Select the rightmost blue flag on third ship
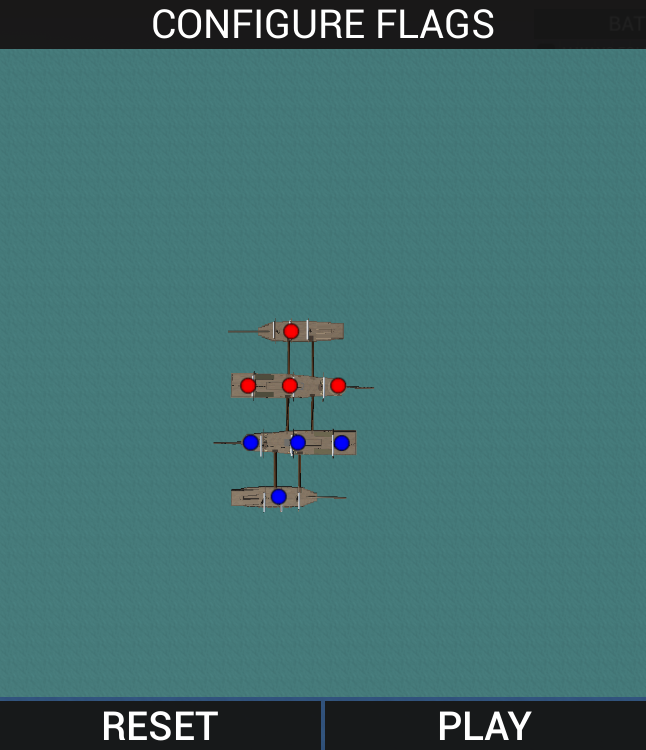 (342, 442)
